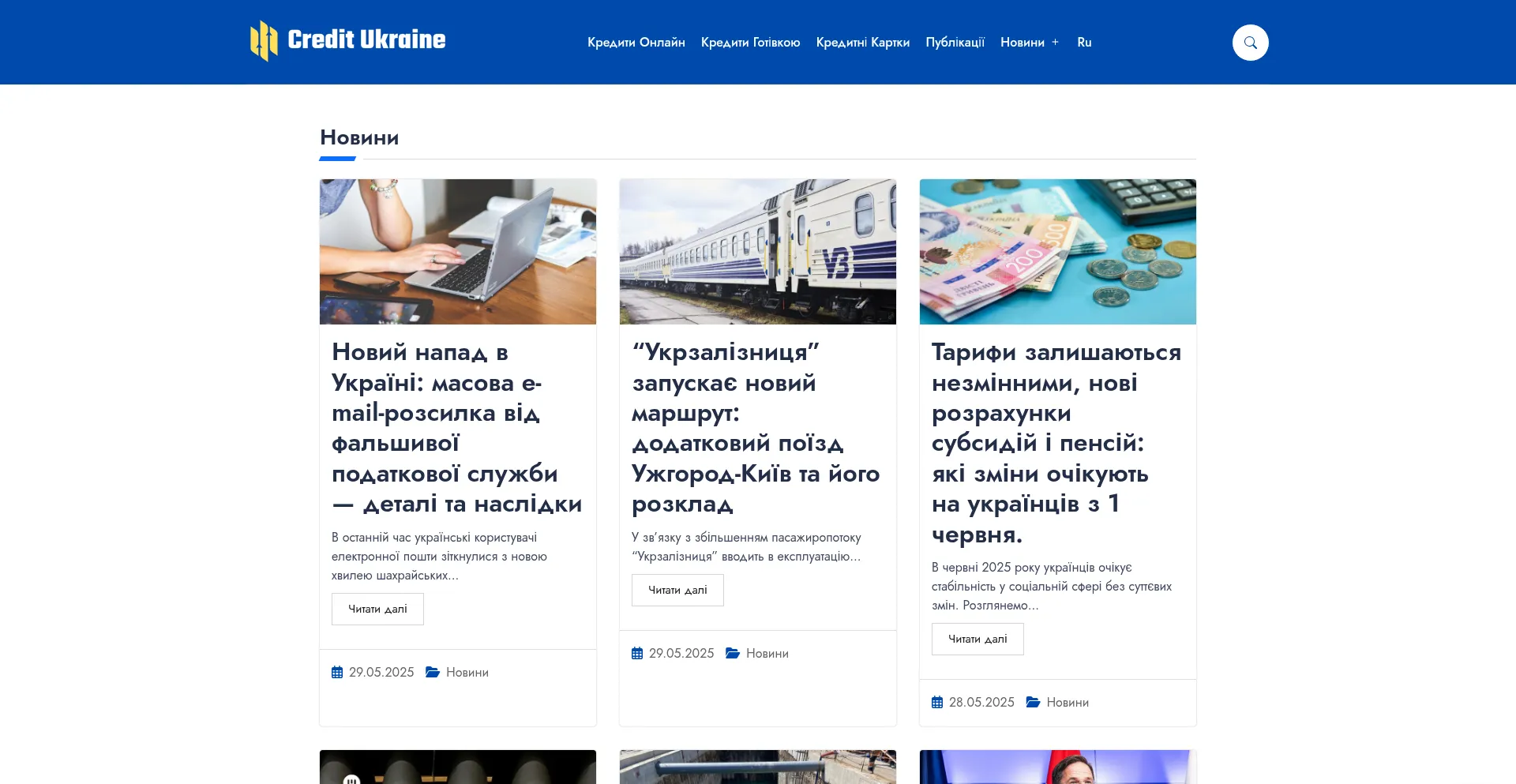
Task: Click date 29.05.2025 in Укрзалізниця card
Action: point(681,654)
